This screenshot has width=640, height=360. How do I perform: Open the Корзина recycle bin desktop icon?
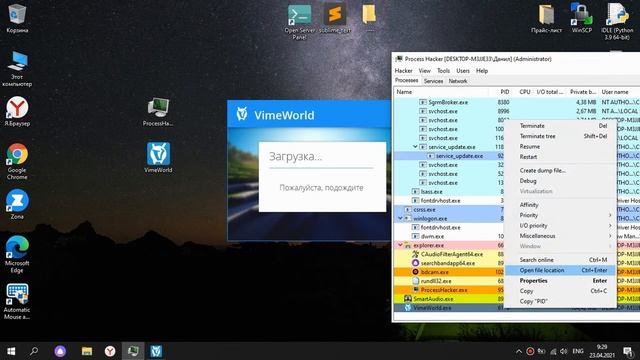[17, 18]
